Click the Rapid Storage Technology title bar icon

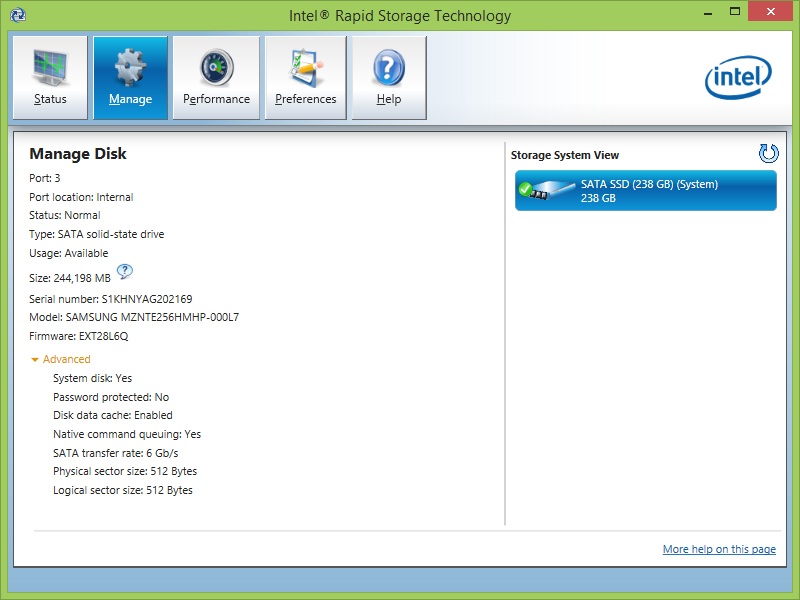(x=18, y=15)
